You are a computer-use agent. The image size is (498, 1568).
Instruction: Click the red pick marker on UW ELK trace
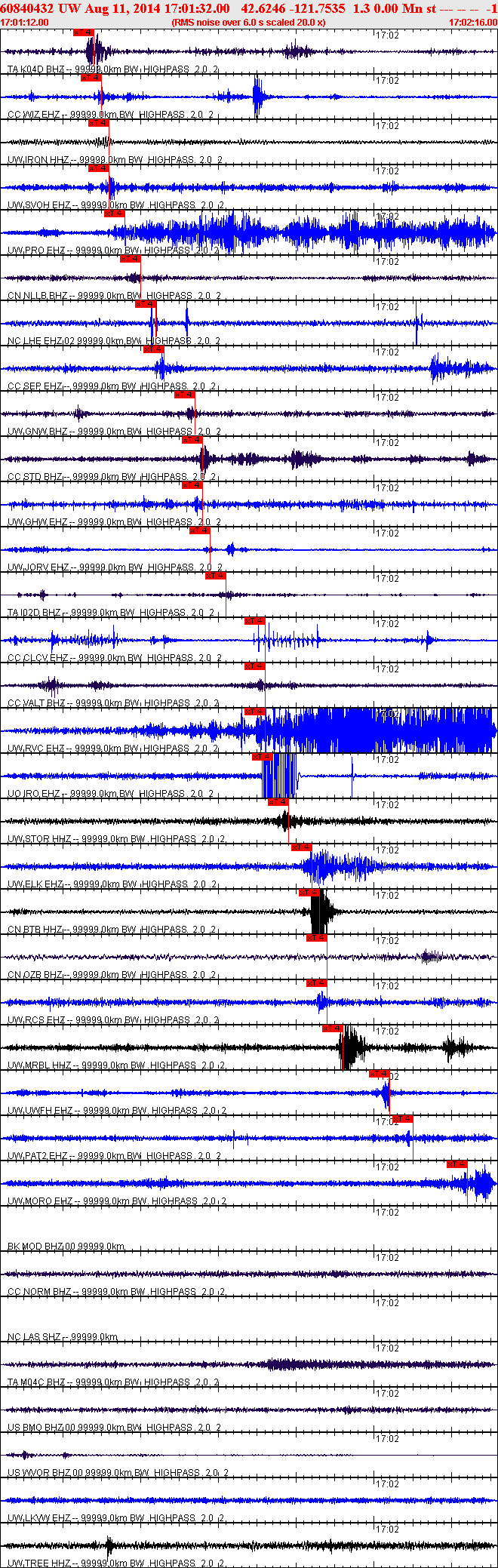pyautogui.click(x=302, y=848)
